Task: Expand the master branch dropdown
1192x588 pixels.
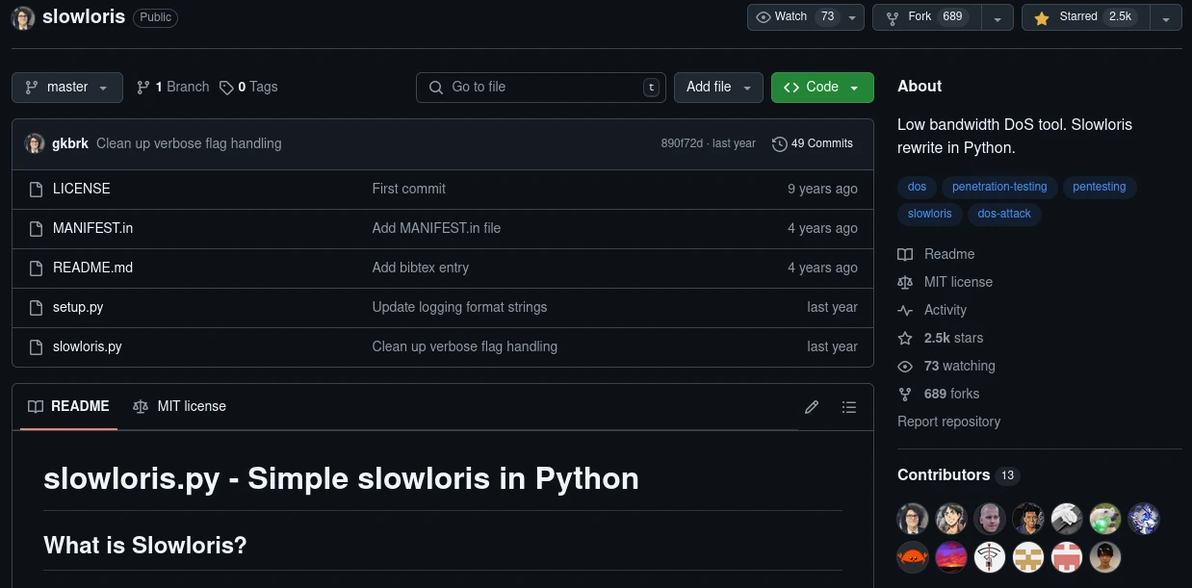Action: (x=67, y=87)
